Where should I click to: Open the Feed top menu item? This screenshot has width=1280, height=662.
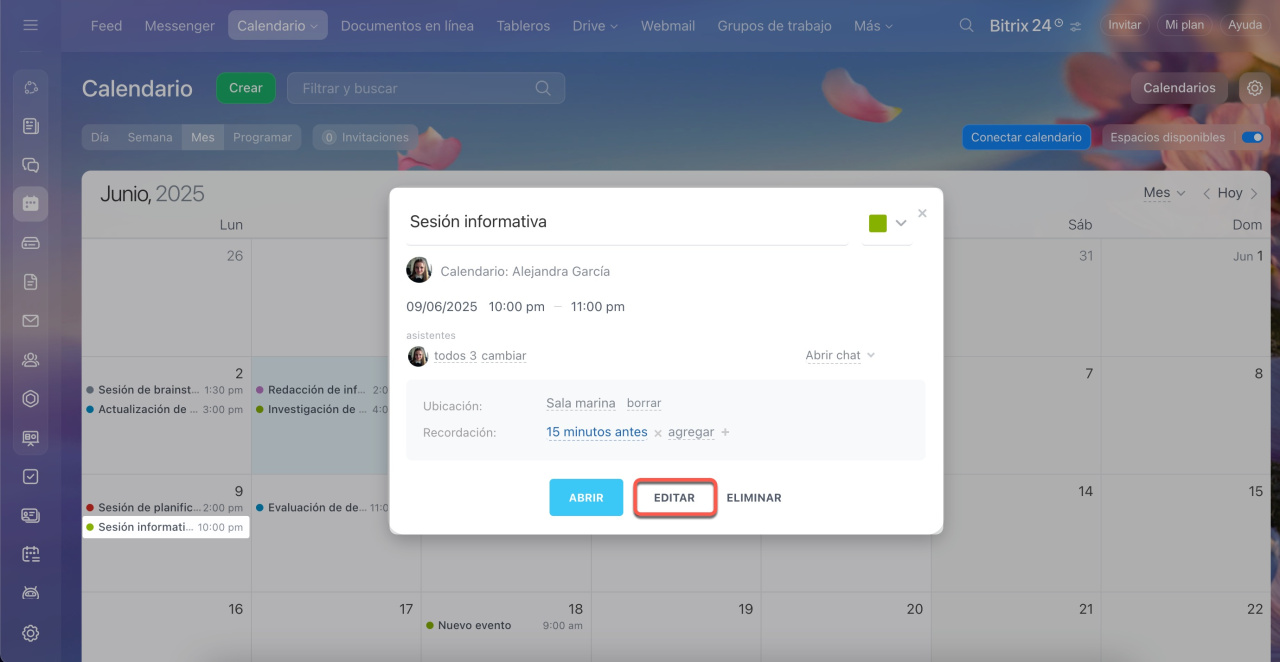[x=106, y=25]
